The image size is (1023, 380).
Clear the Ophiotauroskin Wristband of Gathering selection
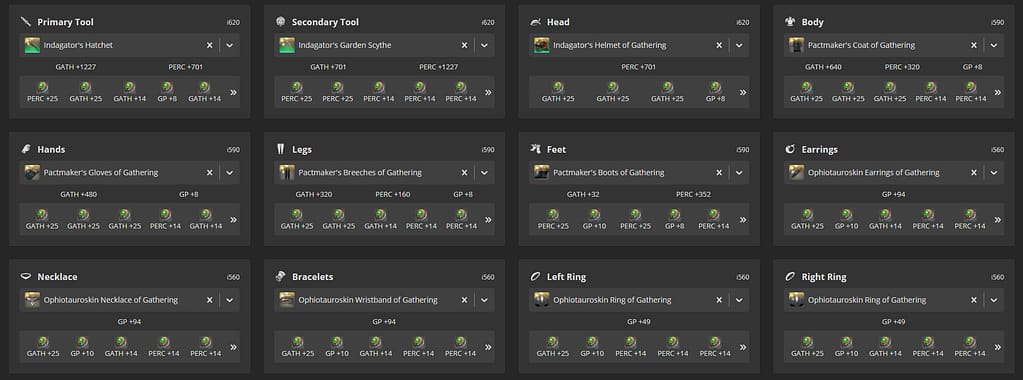click(464, 300)
